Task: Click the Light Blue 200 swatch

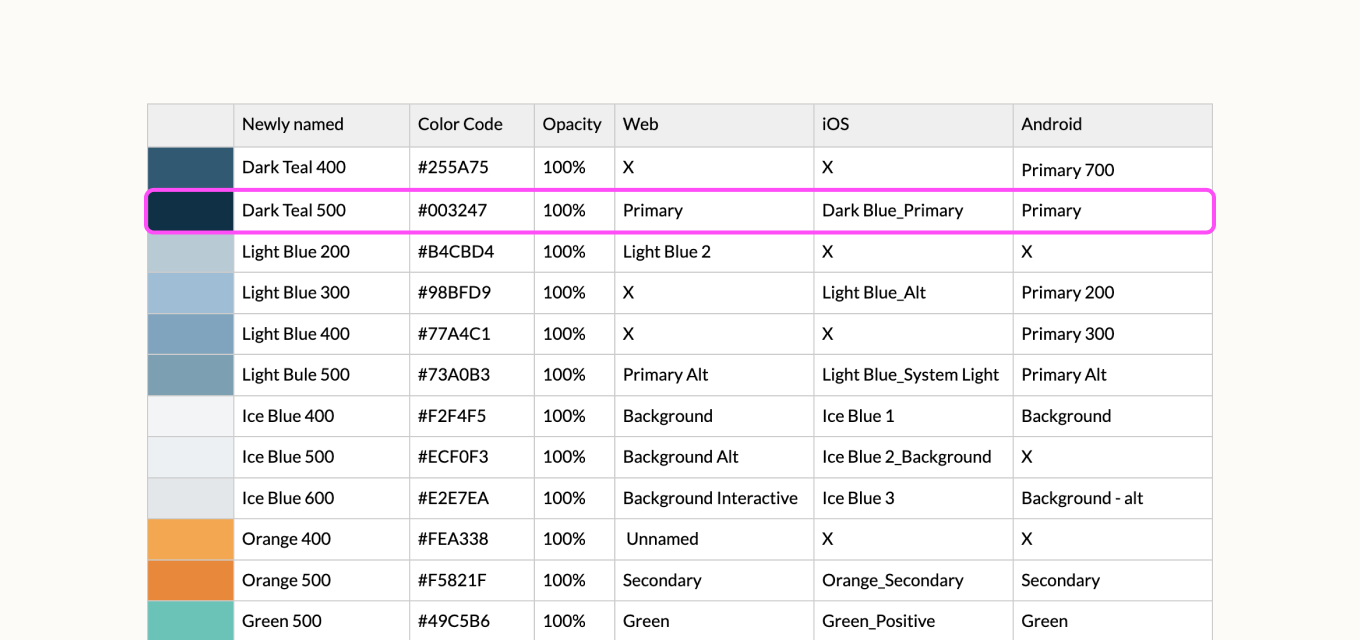Action: click(190, 252)
